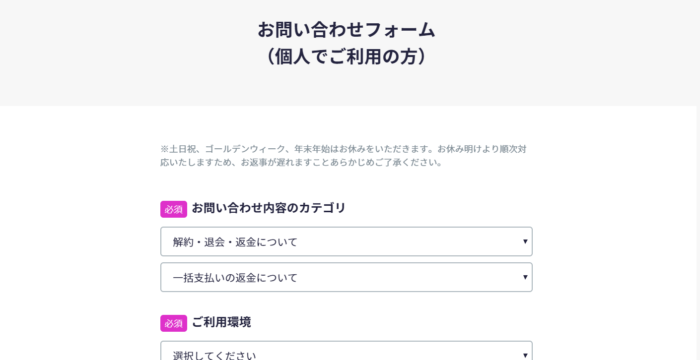Screen dimensions: 700x360
Task: Click the notice line mentioning ゴールデンウィーク
Action: click(343, 149)
